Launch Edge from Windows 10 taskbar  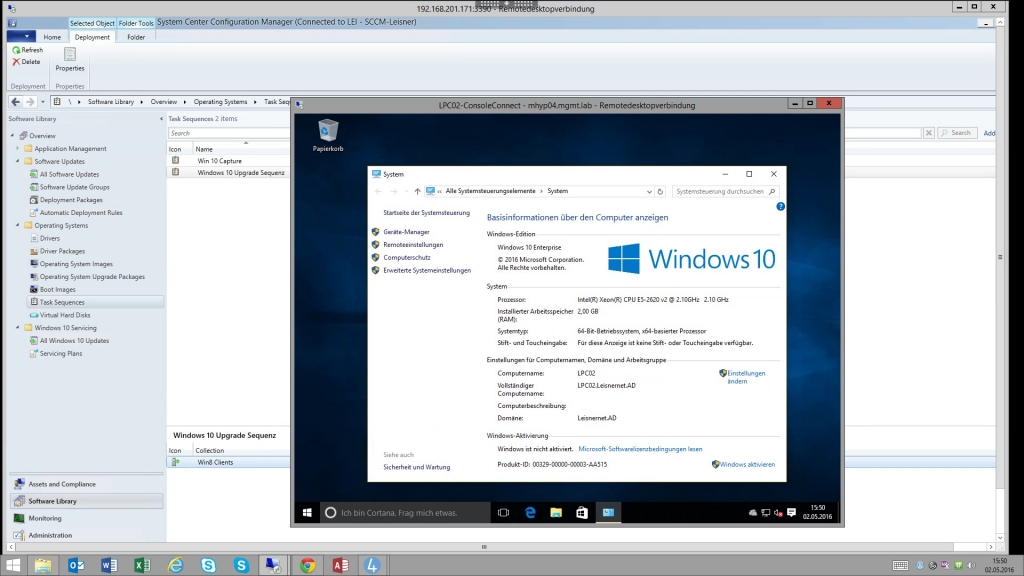coord(530,513)
